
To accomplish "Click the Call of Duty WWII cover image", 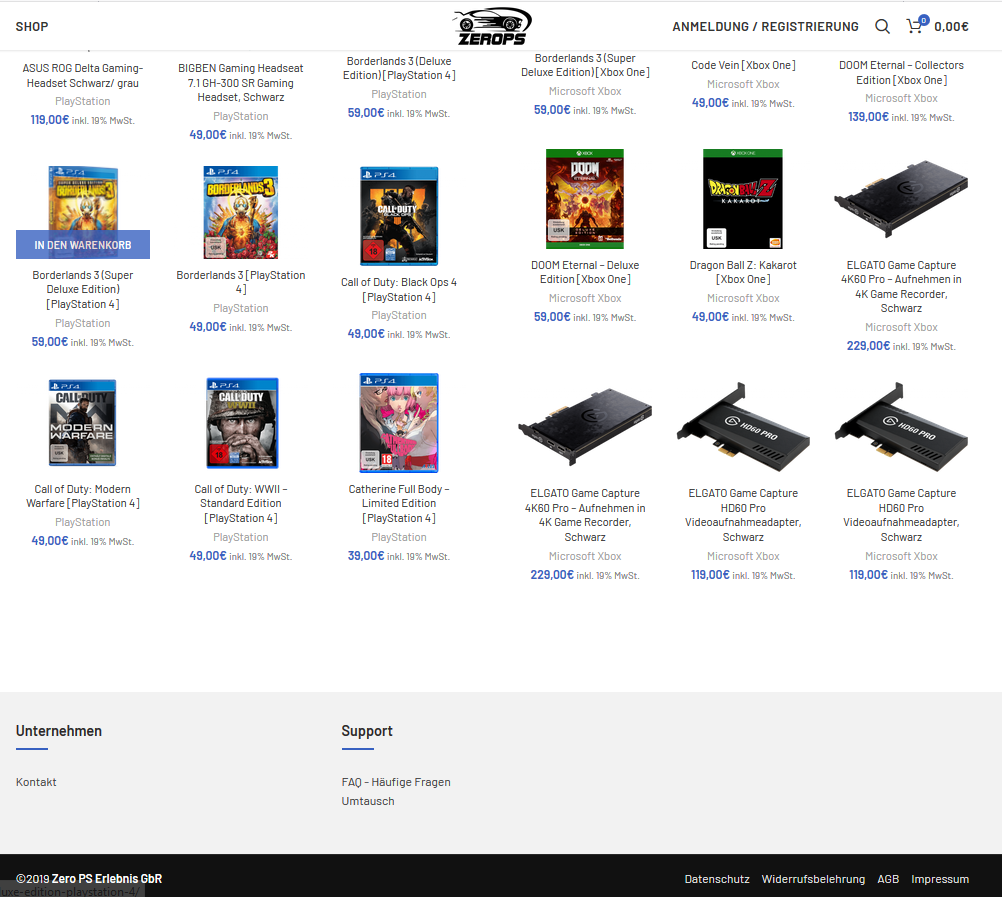I will (242, 422).
